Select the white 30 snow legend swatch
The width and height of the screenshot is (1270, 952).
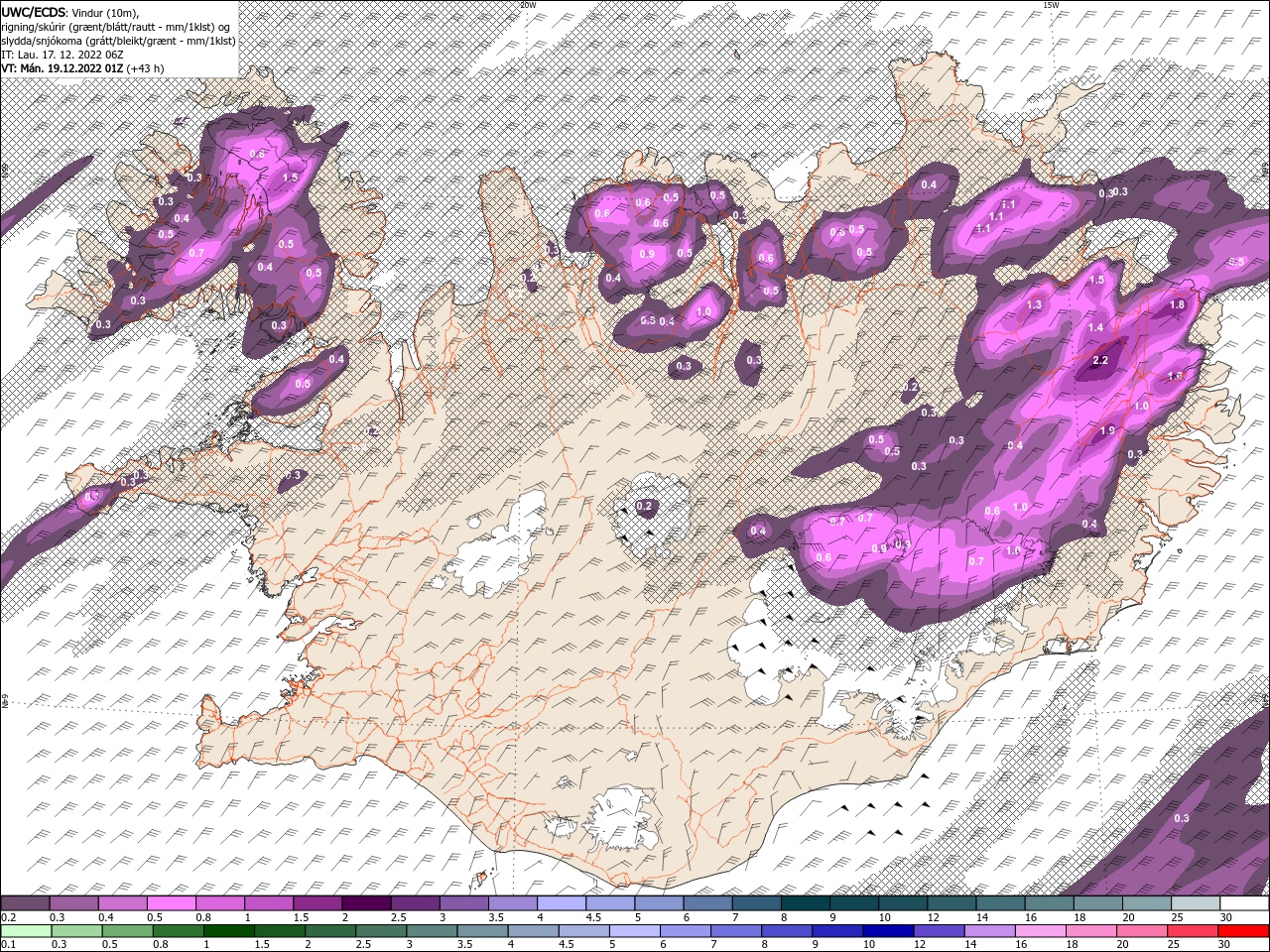click(x=1245, y=902)
